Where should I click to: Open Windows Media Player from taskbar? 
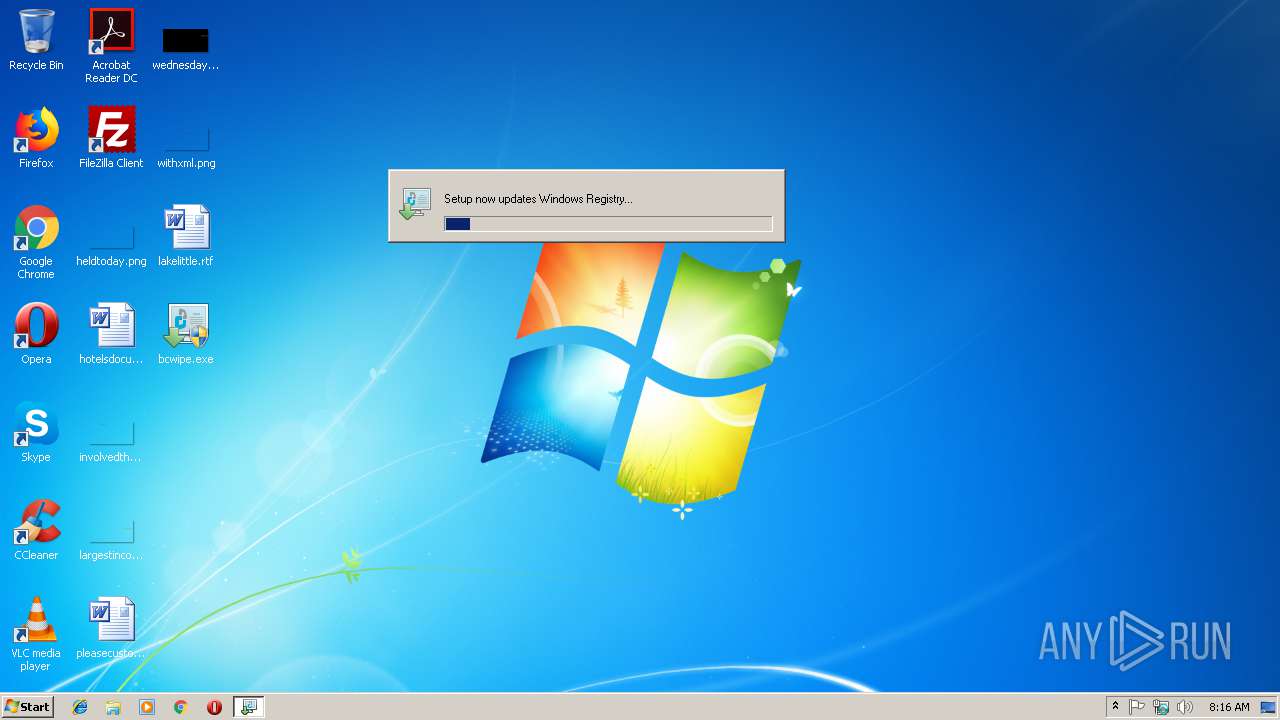pyautogui.click(x=147, y=707)
